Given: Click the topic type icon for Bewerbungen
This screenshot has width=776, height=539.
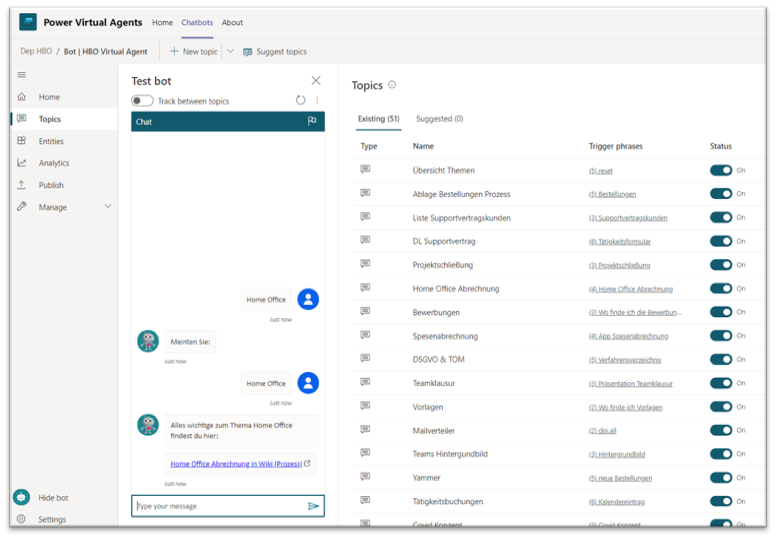Looking at the screenshot, I should coord(365,311).
